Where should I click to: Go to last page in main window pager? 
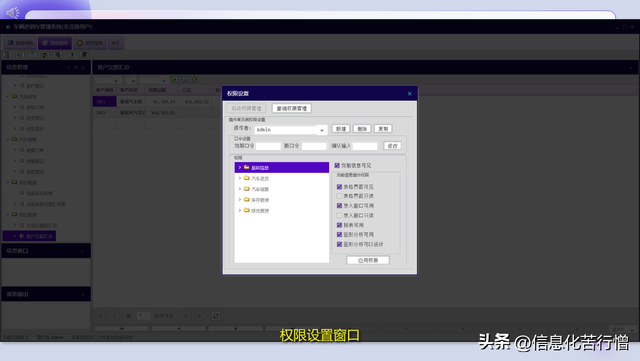tap(199, 316)
